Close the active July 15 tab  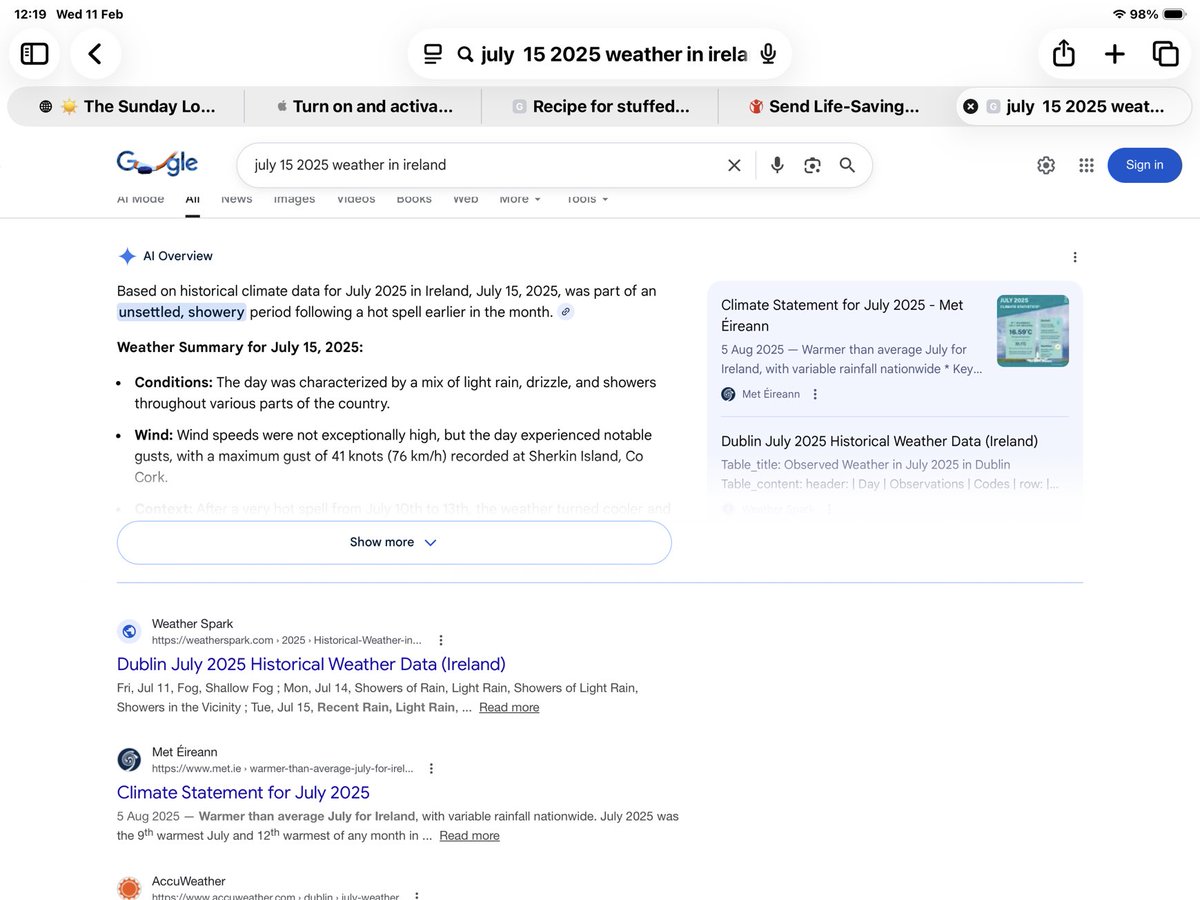970,106
